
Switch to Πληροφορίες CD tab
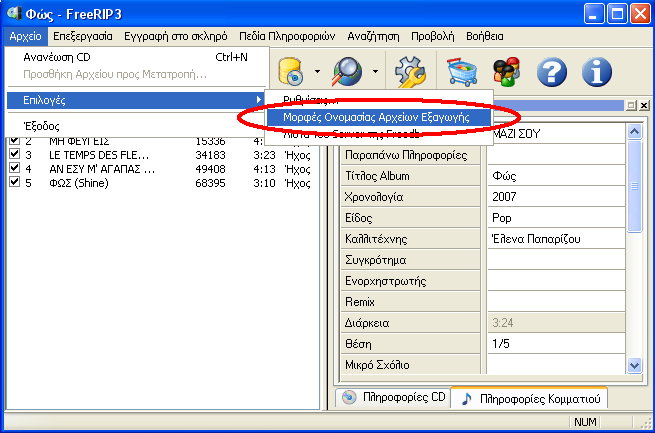click(393, 397)
